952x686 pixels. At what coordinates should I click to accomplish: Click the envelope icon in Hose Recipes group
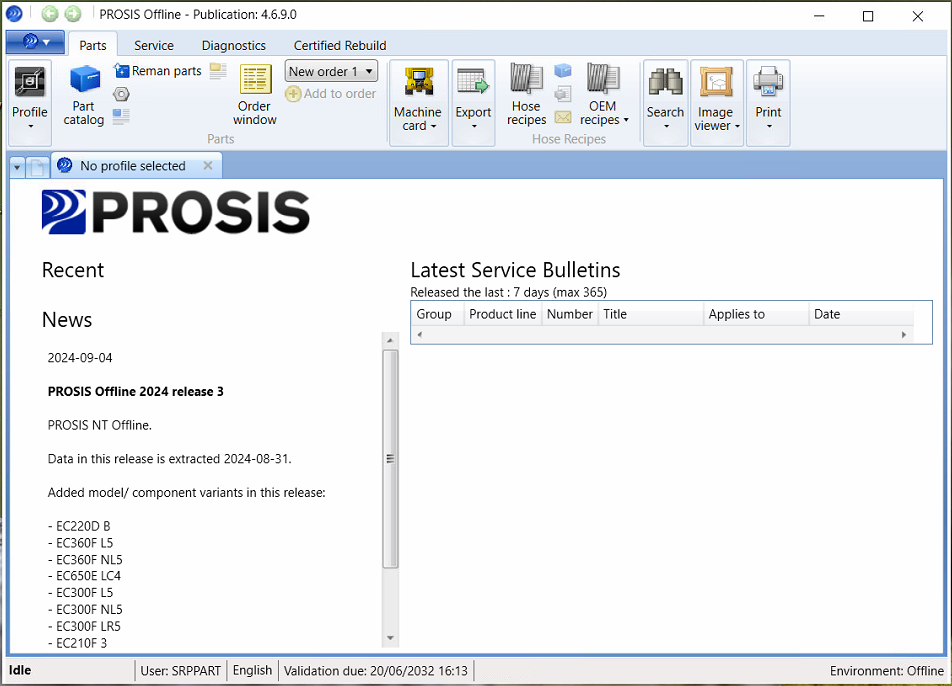(x=563, y=117)
